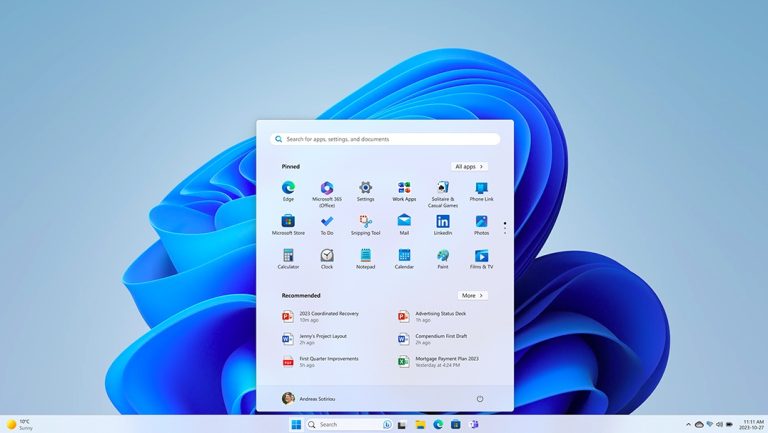
Task: Expand More recommended items
Action: click(472, 296)
